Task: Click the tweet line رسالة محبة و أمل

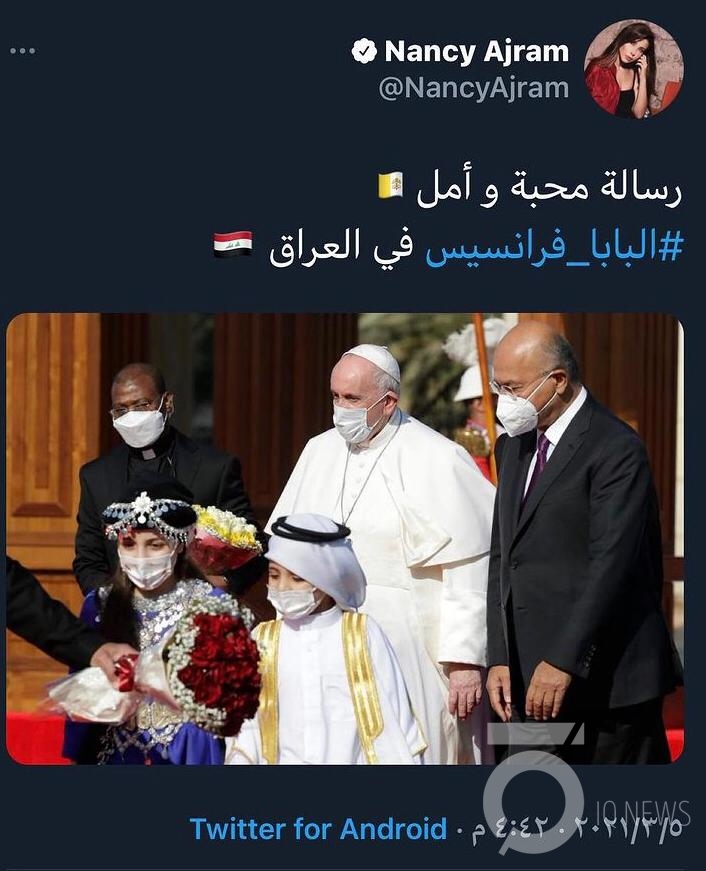Action: click(549, 190)
